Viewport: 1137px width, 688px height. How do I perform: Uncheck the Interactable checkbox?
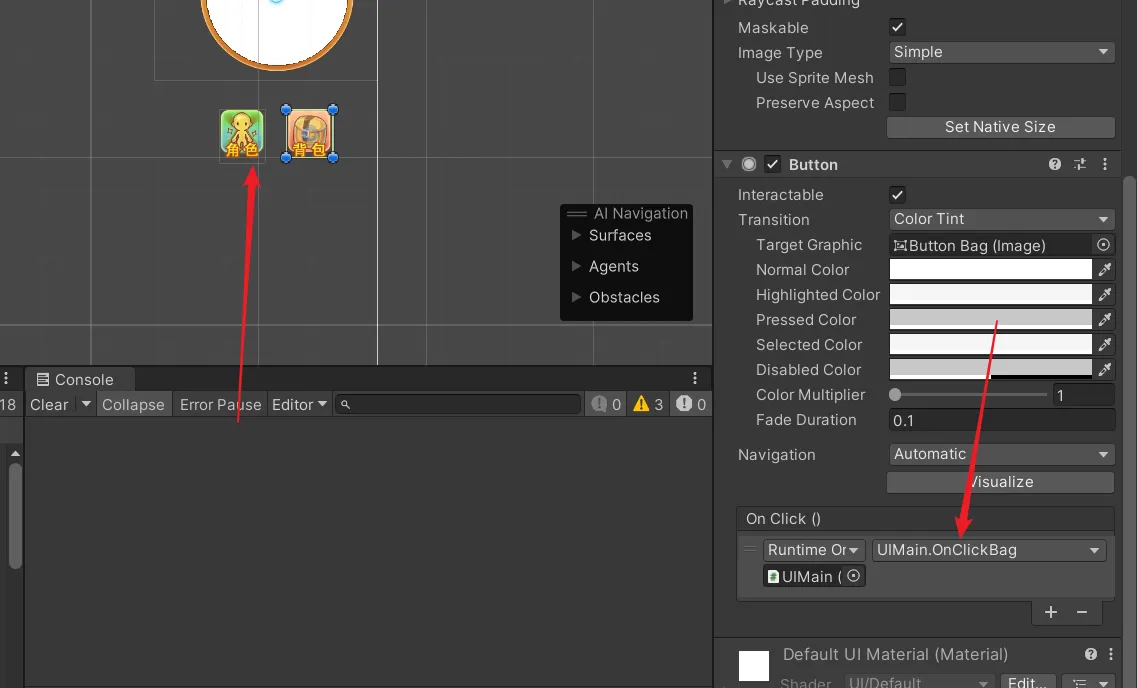coord(897,195)
